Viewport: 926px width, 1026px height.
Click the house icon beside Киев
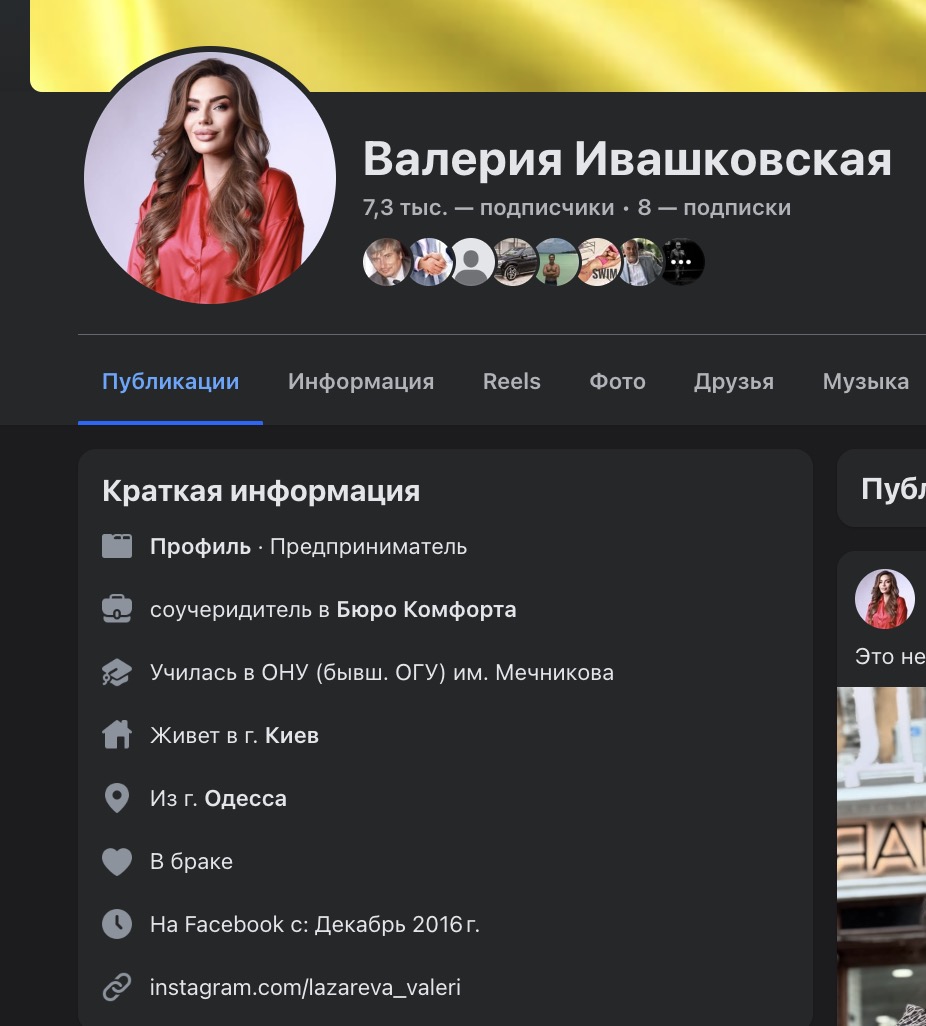coord(117,736)
